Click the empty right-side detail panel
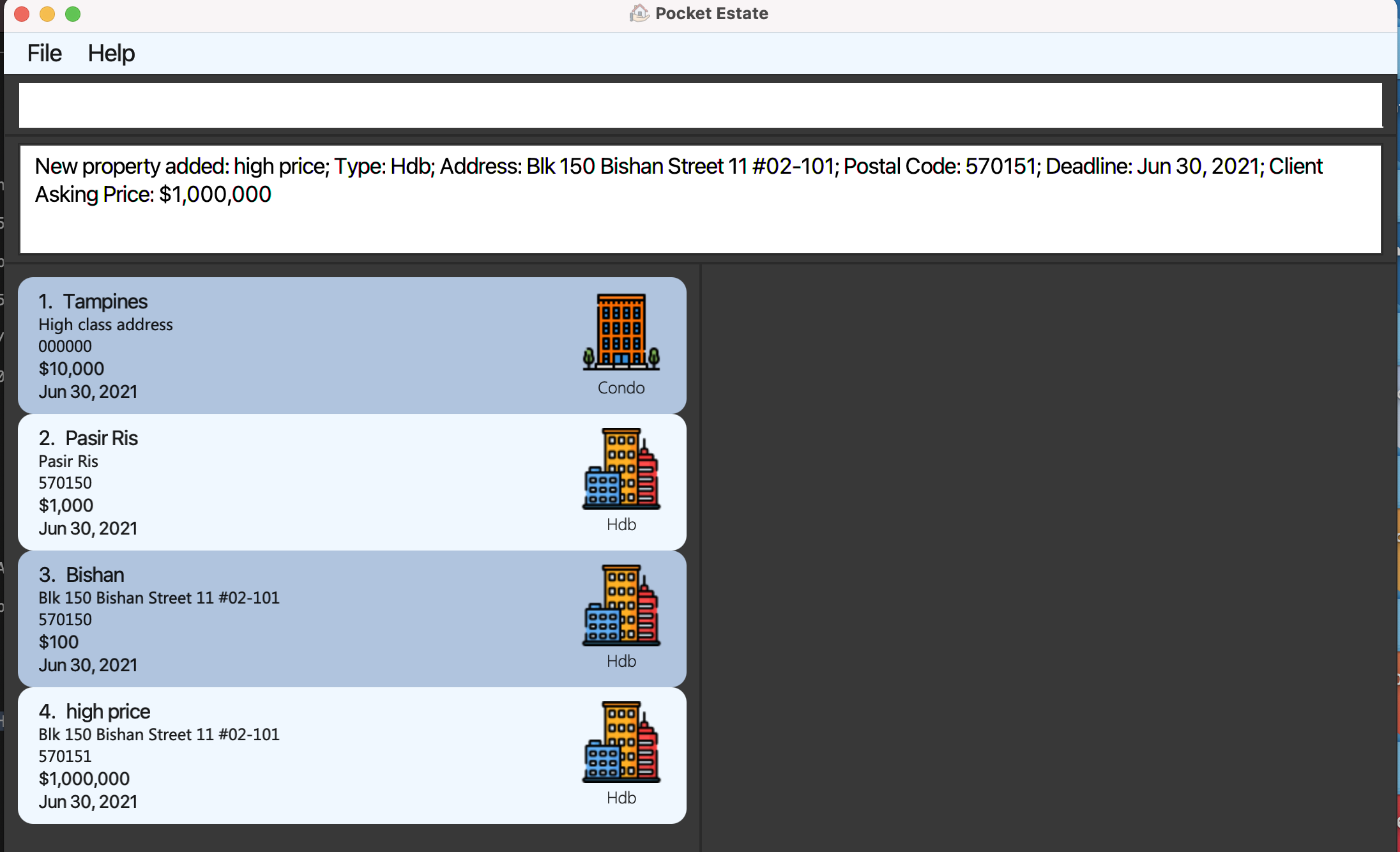1400x852 pixels. tap(1049, 558)
